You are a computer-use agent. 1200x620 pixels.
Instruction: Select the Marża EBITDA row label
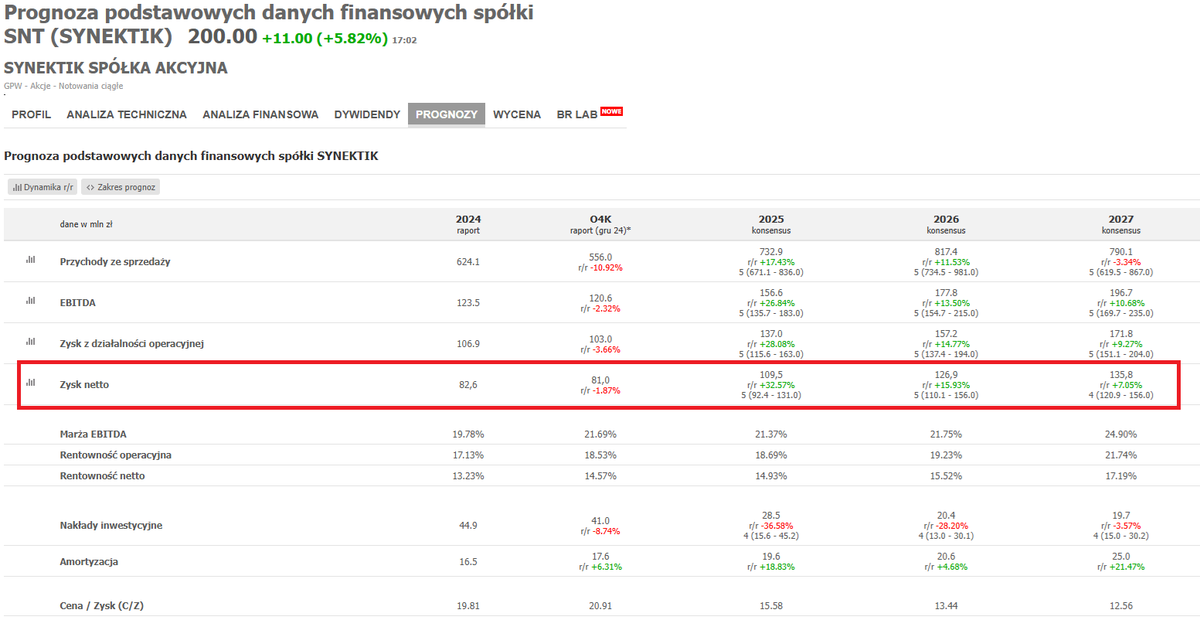pyautogui.click(x=93, y=434)
